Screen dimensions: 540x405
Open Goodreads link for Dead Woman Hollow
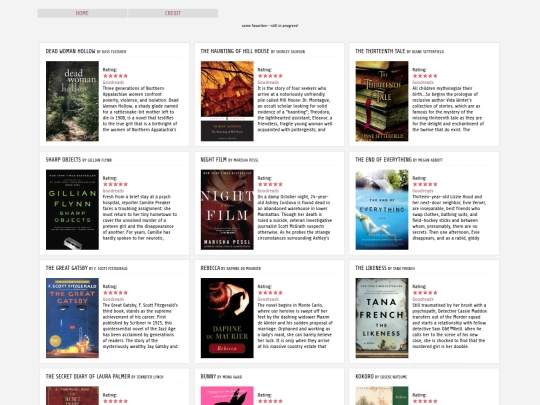tap(113, 82)
